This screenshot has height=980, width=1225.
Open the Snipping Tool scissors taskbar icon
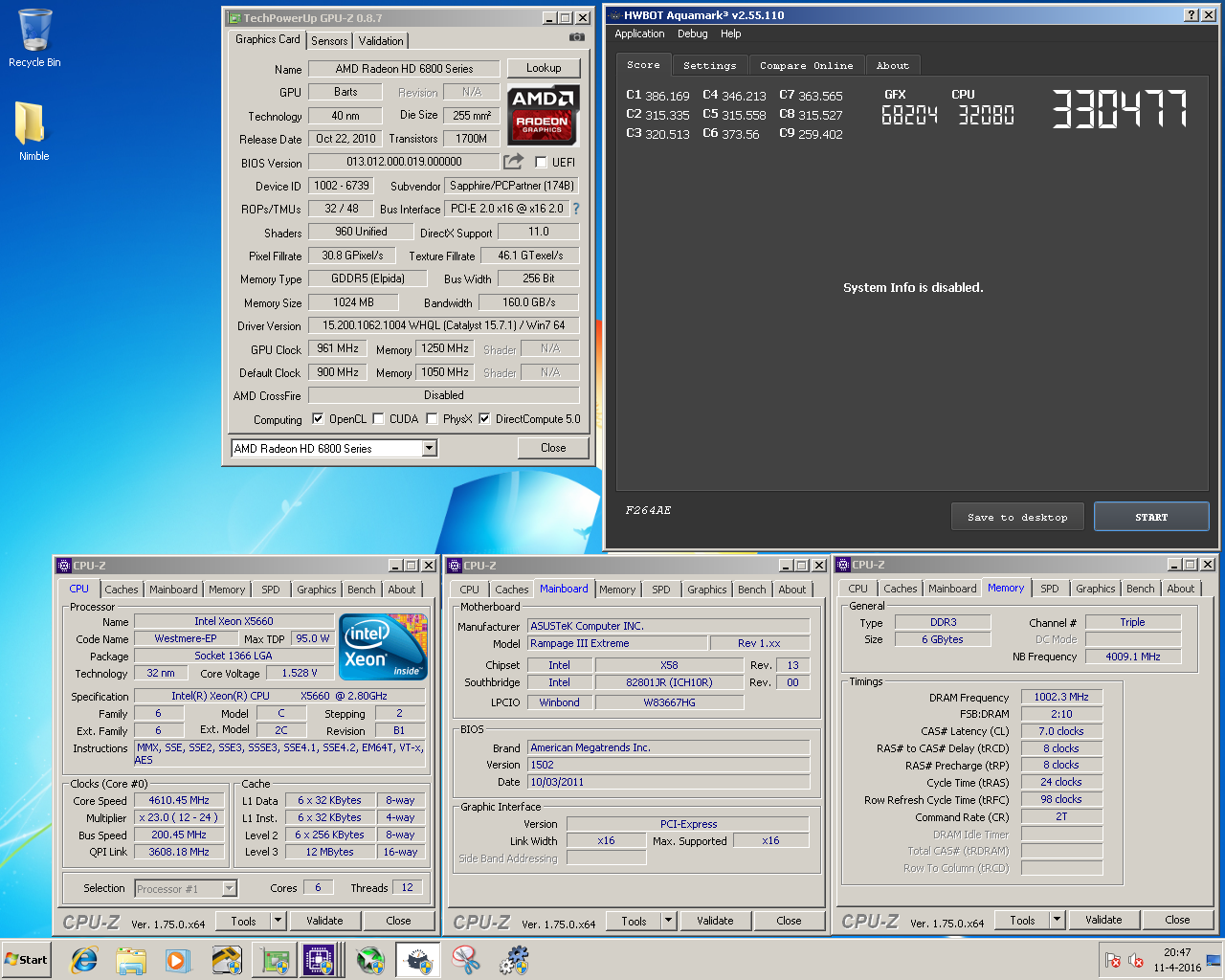(x=466, y=960)
